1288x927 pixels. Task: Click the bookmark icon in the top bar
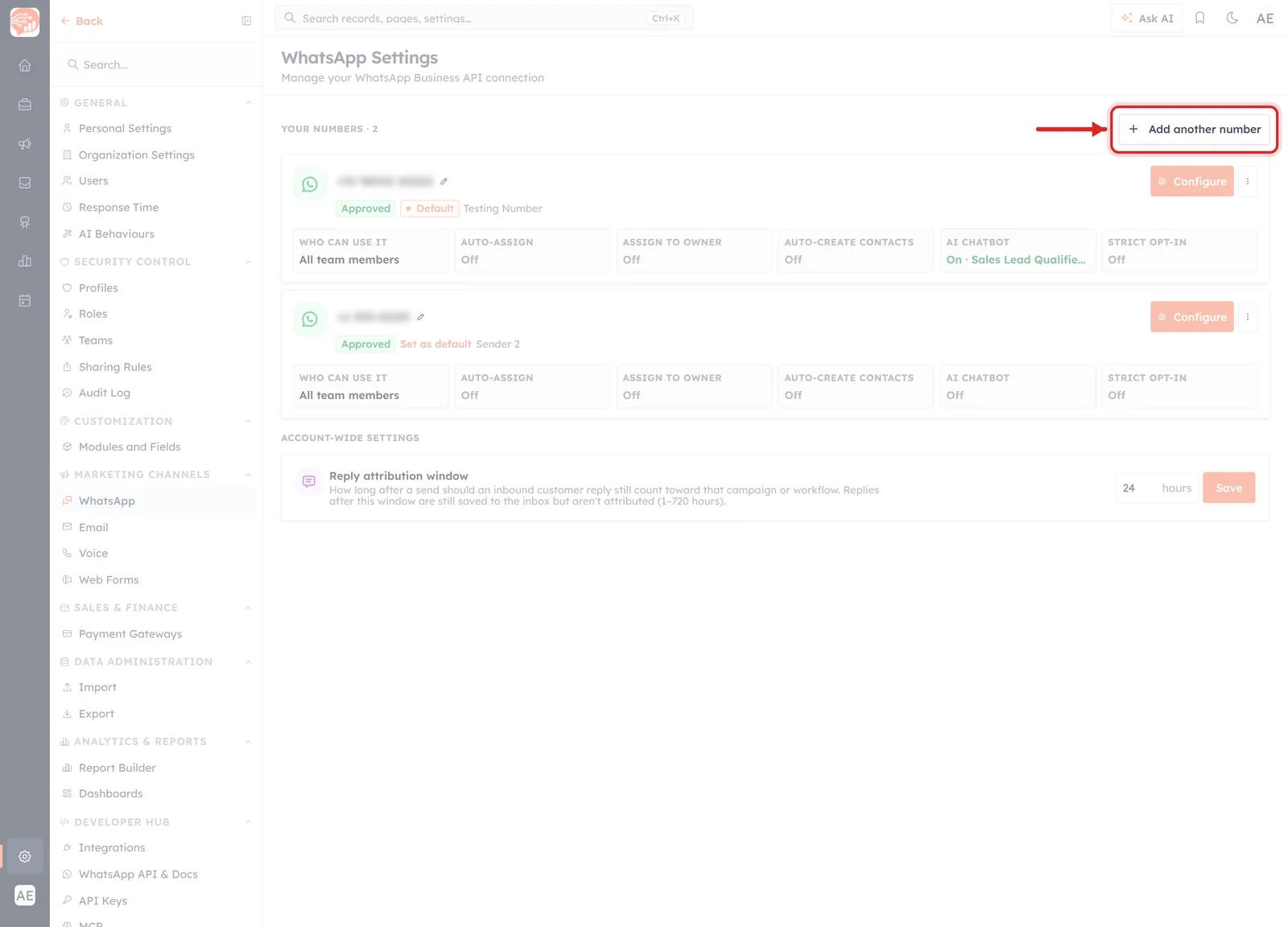coord(1199,18)
